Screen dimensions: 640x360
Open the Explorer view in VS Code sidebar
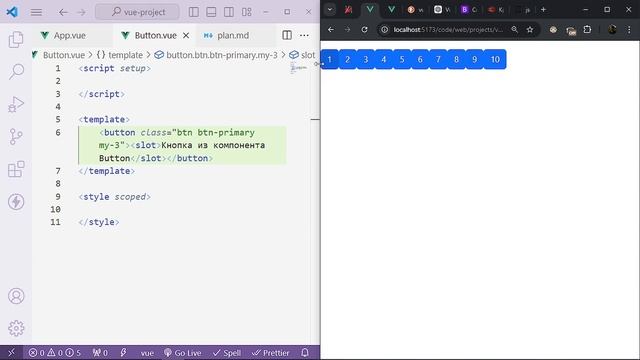point(16,39)
